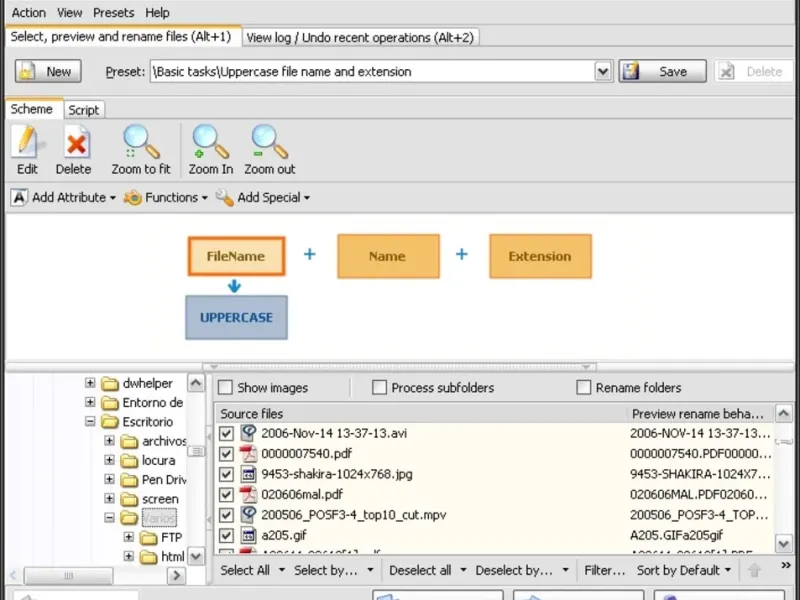Click the Save preset button

pyautogui.click(x=662, y=72)
